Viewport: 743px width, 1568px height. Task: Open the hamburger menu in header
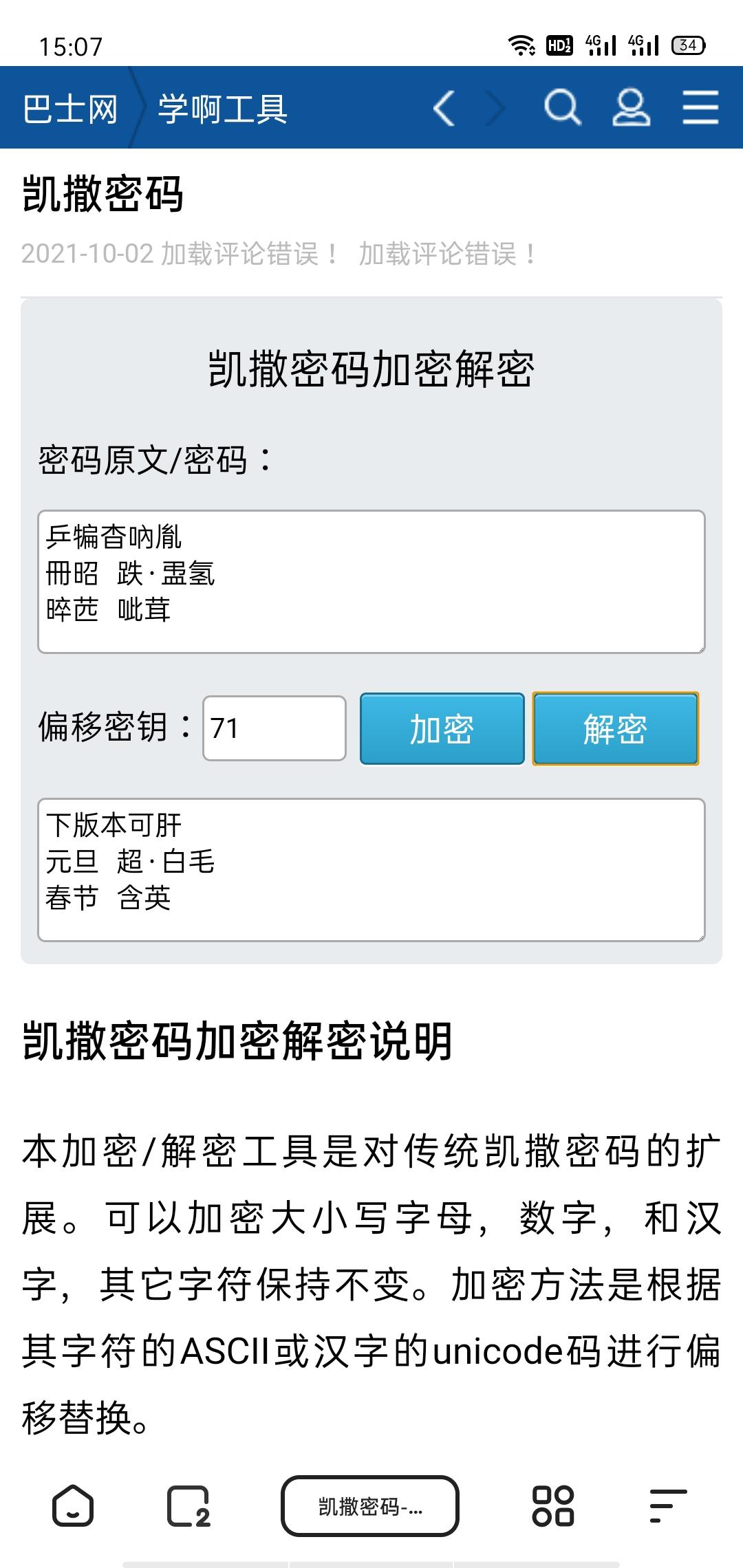coord(700,108)
